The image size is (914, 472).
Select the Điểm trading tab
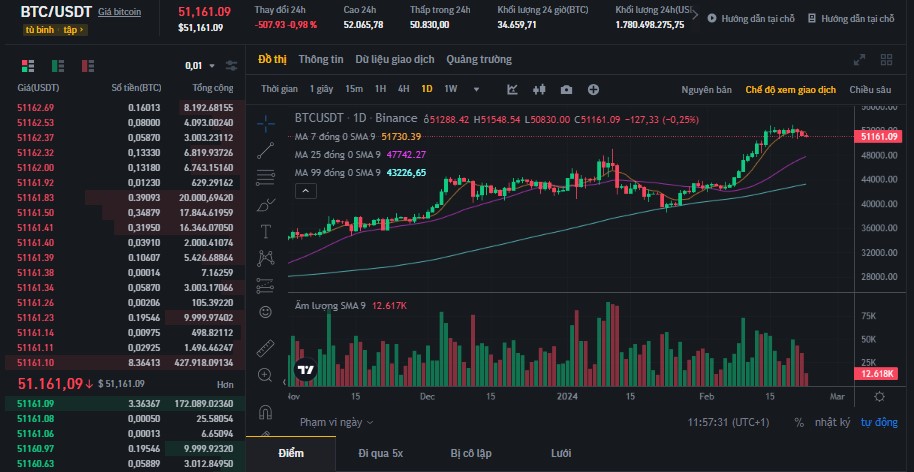point(291,453)
